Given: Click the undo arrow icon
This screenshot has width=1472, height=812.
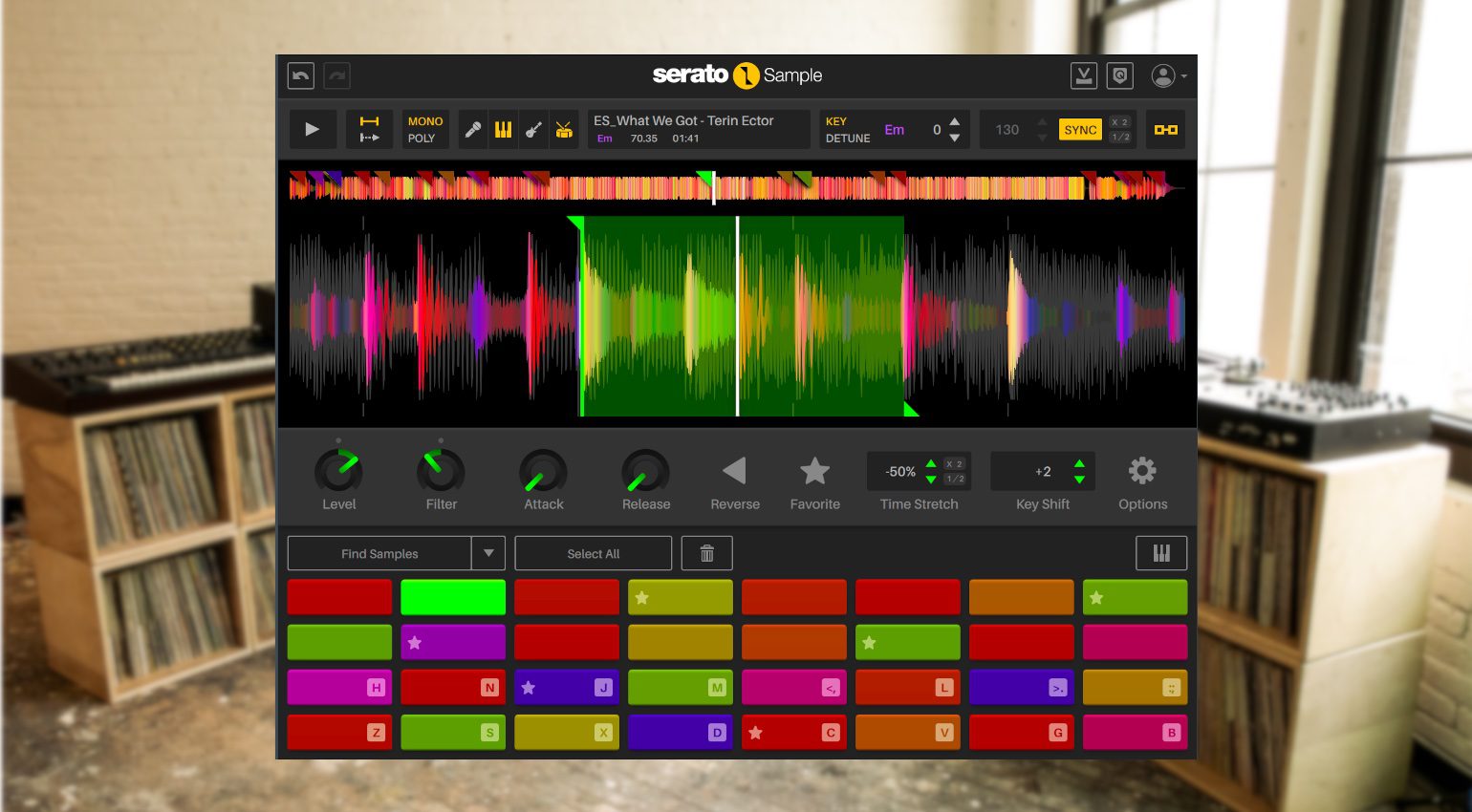Looking at the screenshot, I should (x=301, y=75).
